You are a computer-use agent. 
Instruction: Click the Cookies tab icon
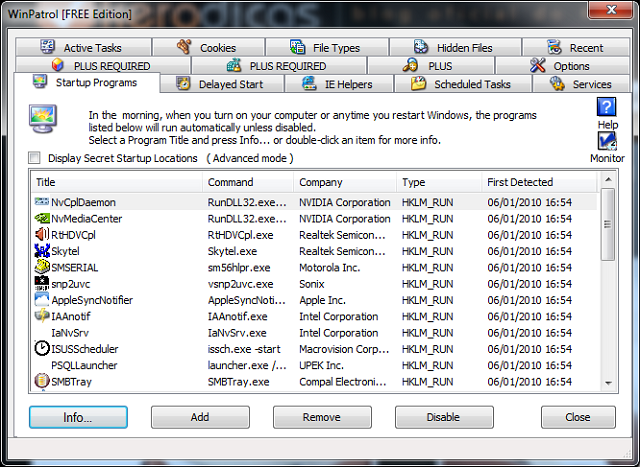[184, 47]
